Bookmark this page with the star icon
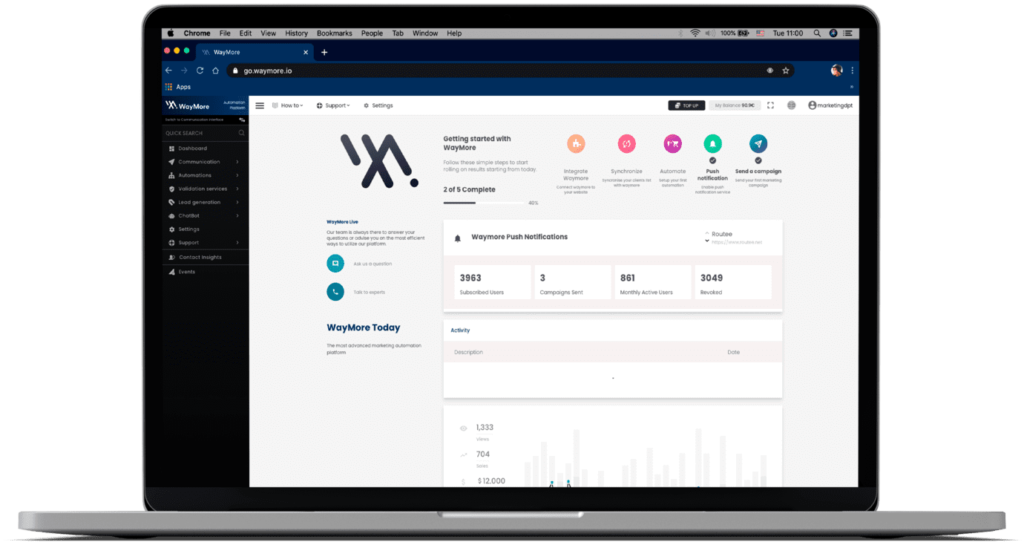The width and height of the screenshot is (1024, 548). [786, 71]
